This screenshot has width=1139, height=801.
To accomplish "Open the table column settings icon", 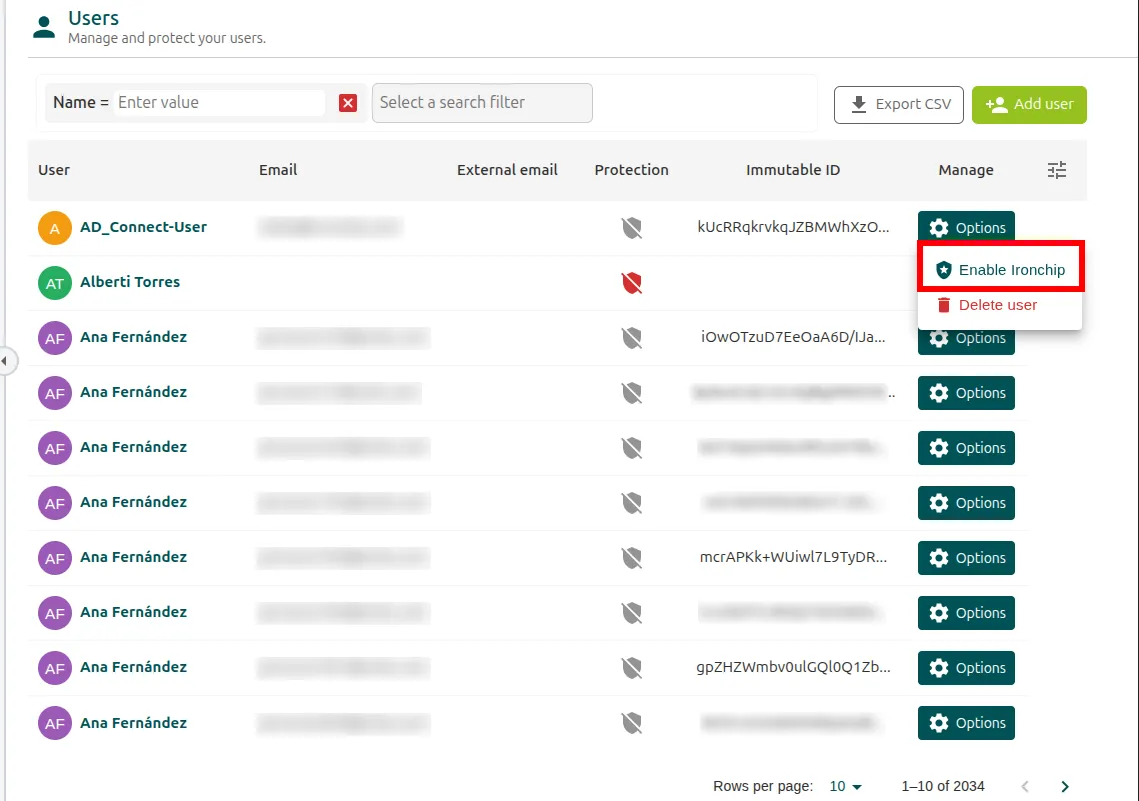I will click(x=1057, y=170).
